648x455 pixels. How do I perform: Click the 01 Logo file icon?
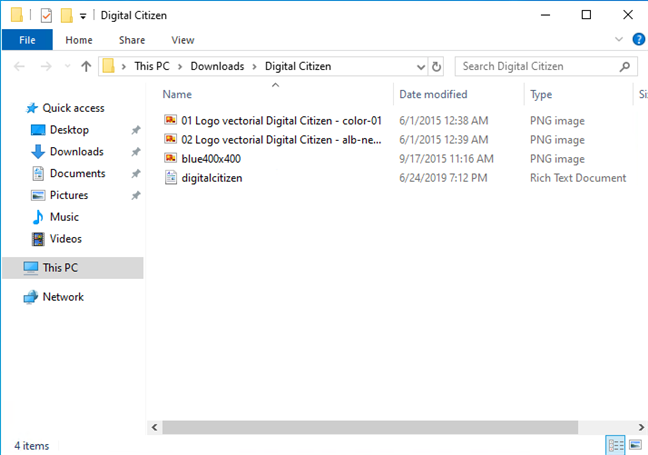[170, 120]
